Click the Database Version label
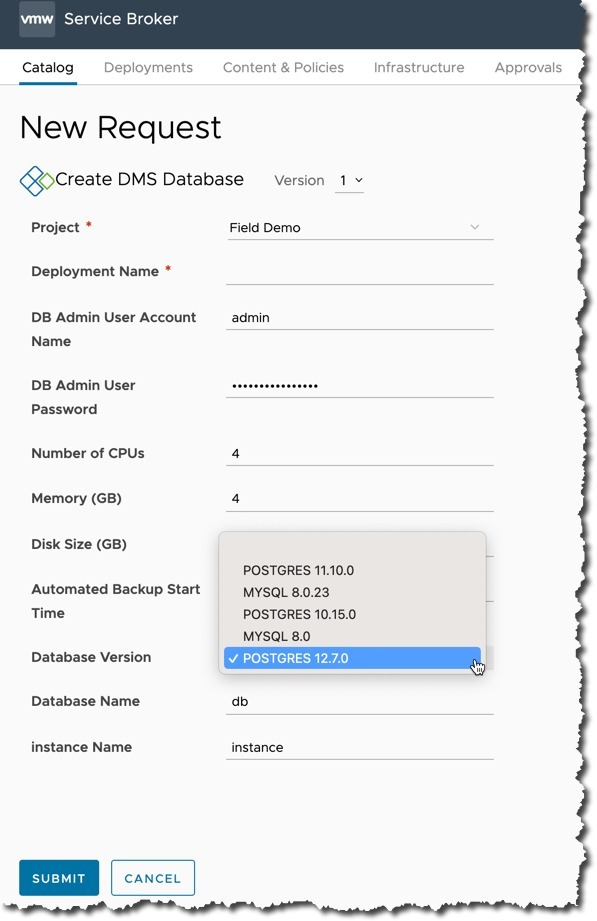This screenshot has width=597, height=921. tap(91, 657)
